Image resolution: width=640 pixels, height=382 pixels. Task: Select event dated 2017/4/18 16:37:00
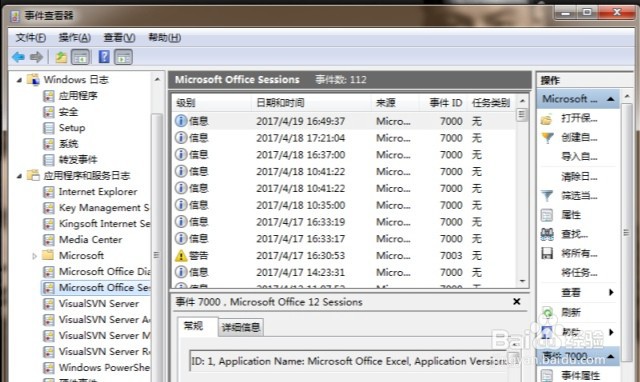pyautogui.click(x=344, y=155)
